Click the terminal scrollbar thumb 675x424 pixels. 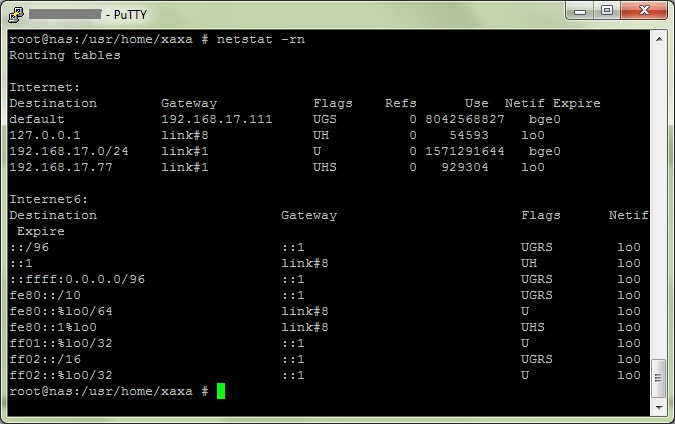(659, 378)
